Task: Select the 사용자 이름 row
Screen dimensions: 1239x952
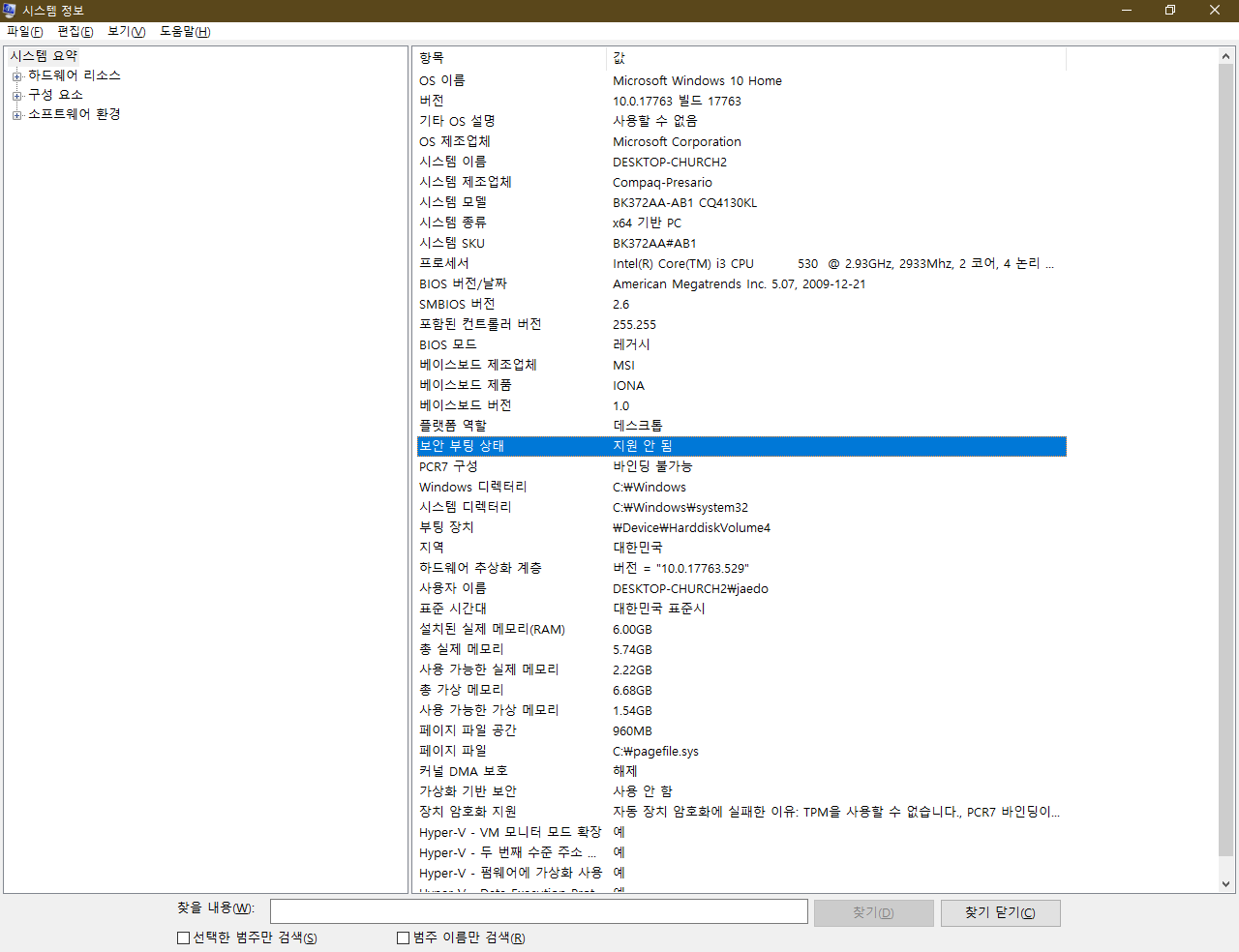Action: (741, 588)
